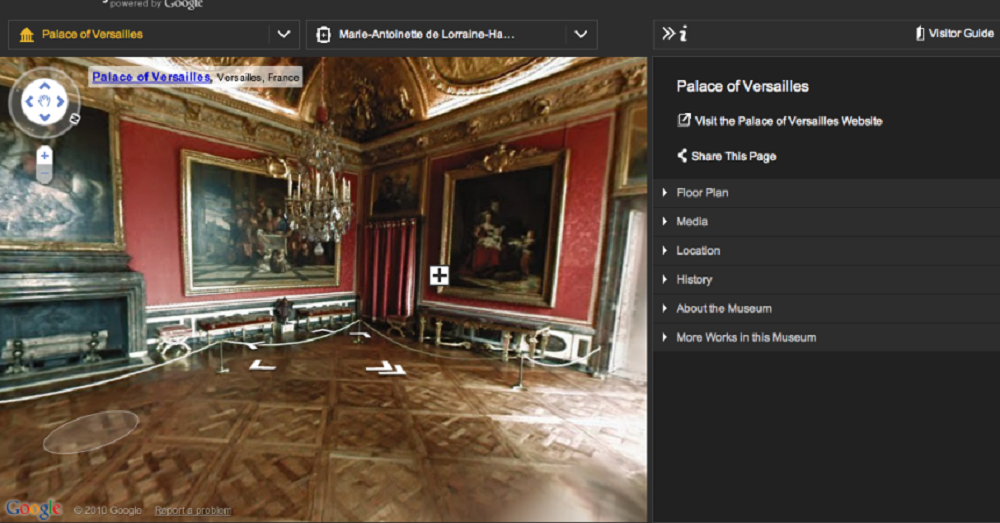Zoom in with the plus button
The image size is (1000, 523).
[44, 156]
